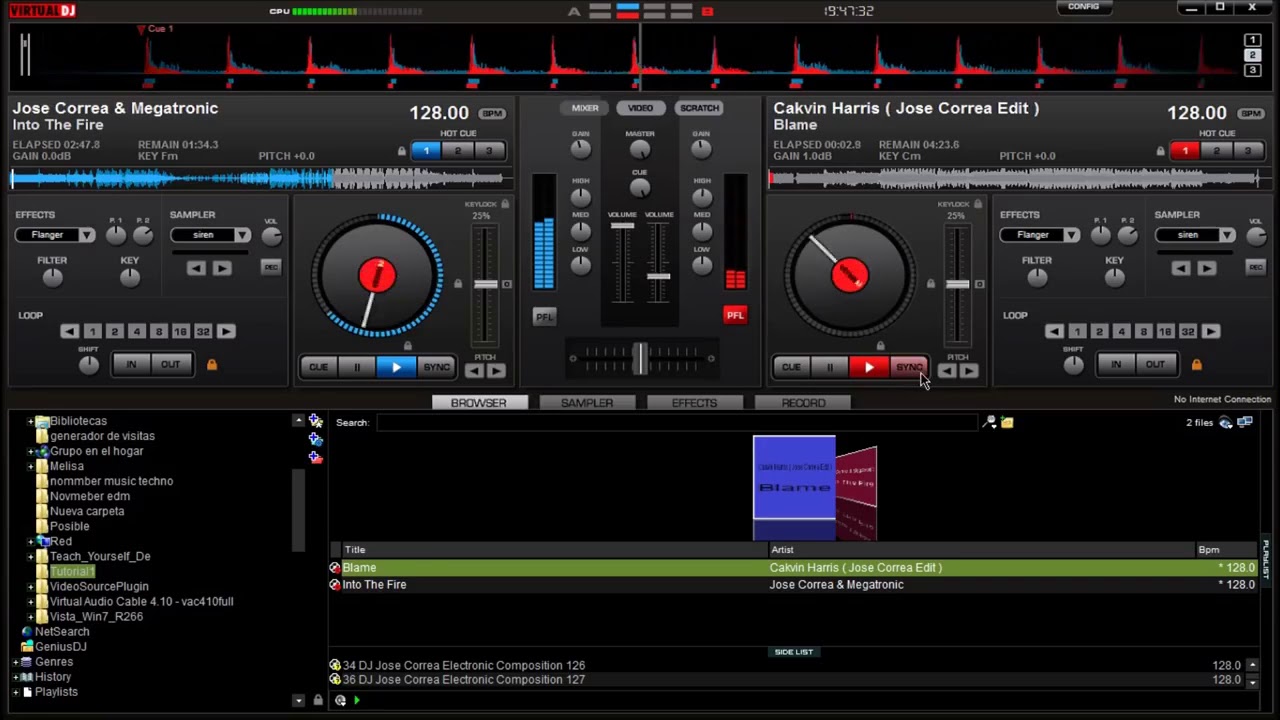Click the right channel volume fader
The height and width of the screenshot is (720, 1280).
click(658, 276)
